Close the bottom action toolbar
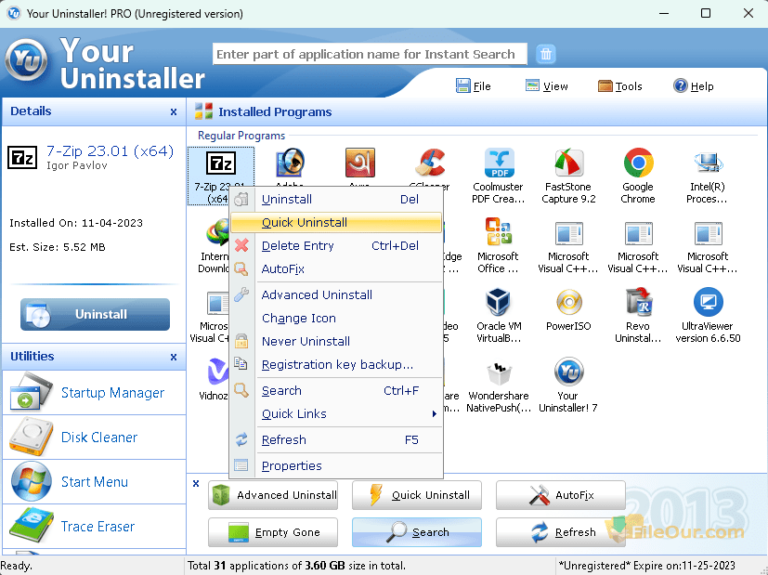Viewport: 768px width, 575px height. (196, 484)
